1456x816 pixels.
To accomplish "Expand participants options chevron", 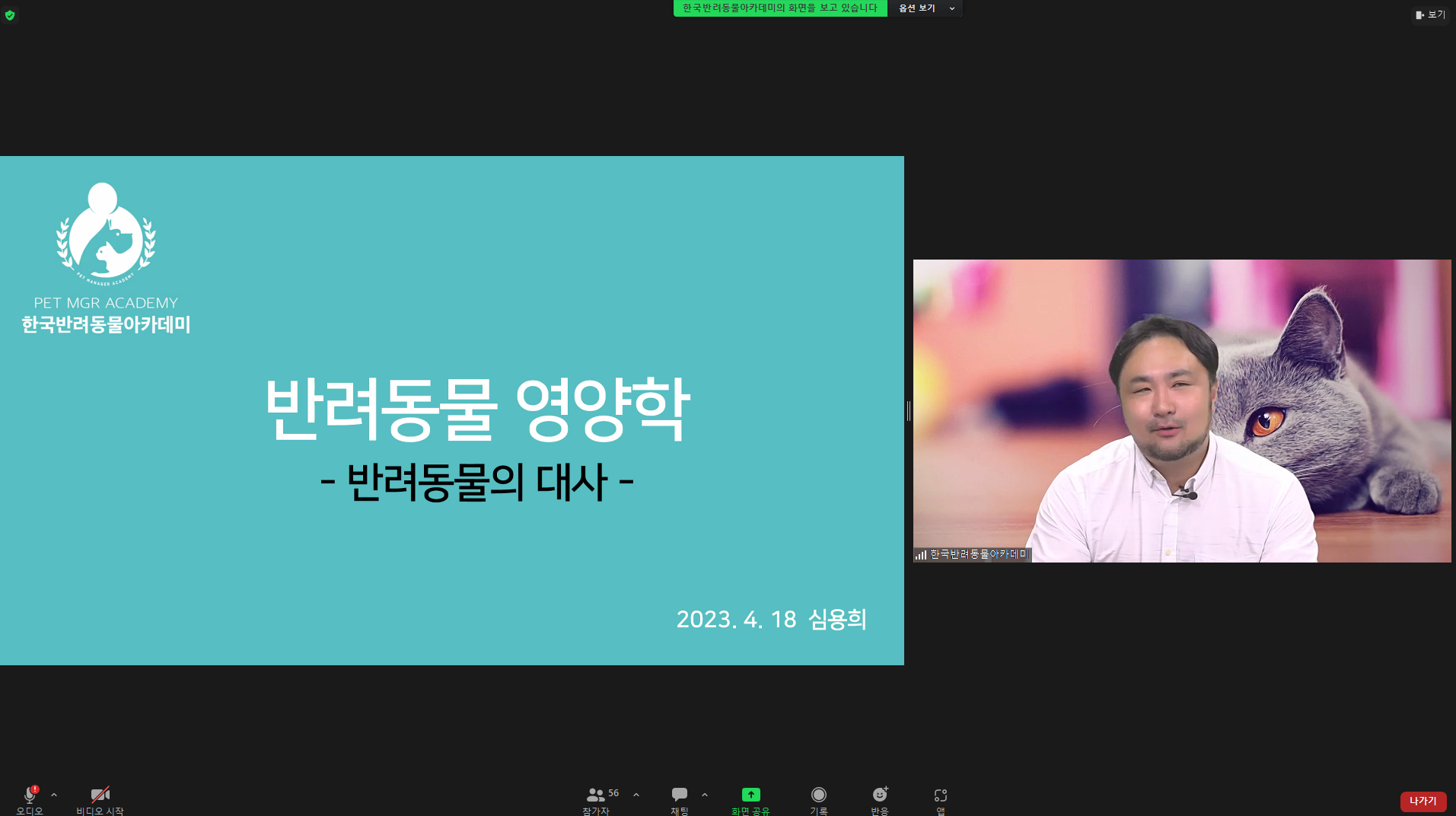I will pos(636,795).
